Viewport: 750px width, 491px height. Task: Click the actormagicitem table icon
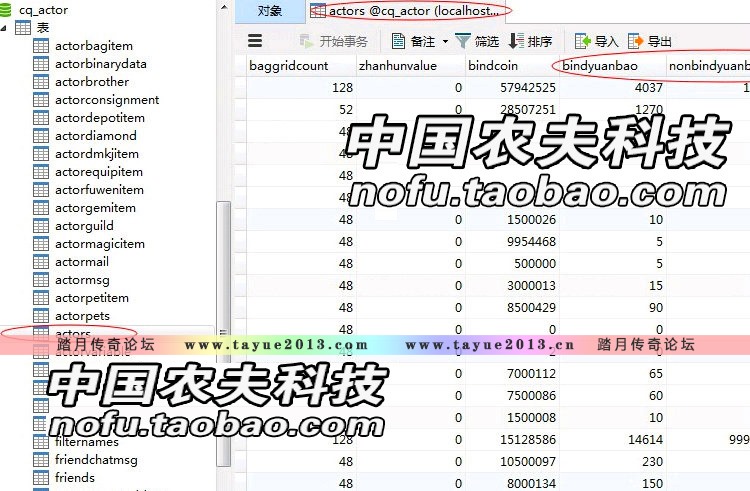coord(41,244)
